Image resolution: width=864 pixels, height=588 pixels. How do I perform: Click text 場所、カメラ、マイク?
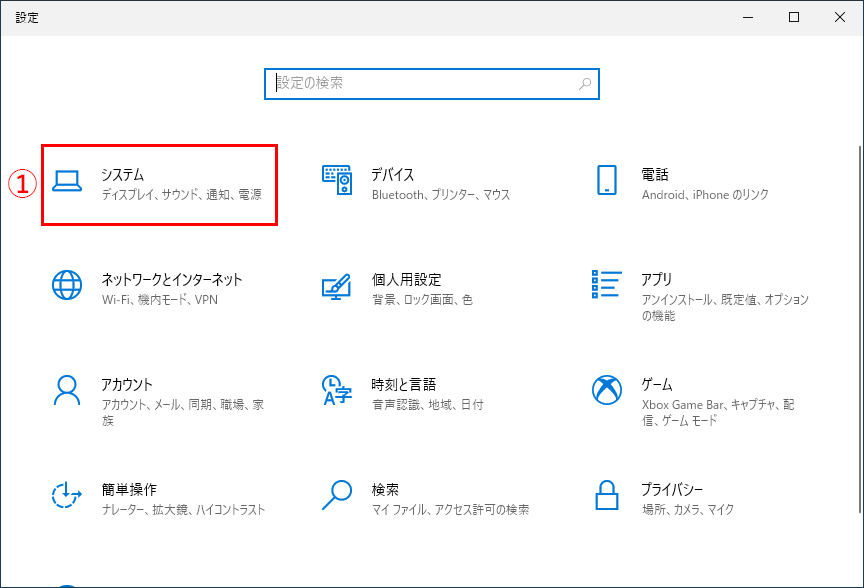pyautogui.click(x=688, y=510)
